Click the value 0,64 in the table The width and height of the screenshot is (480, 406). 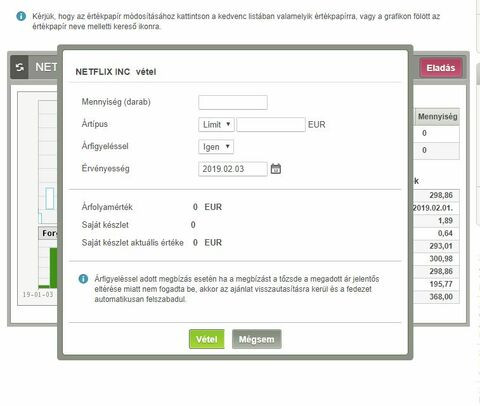(x=445, y=233)
